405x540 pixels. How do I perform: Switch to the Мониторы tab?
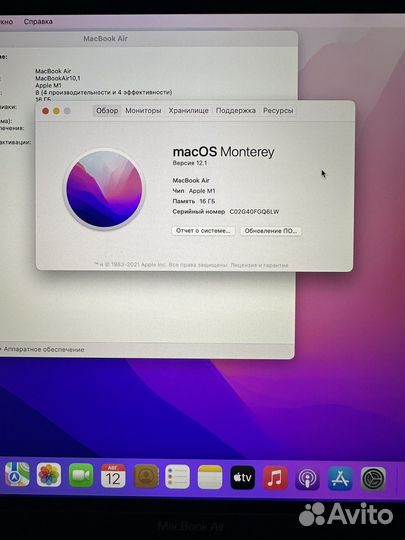click(143, 111)
